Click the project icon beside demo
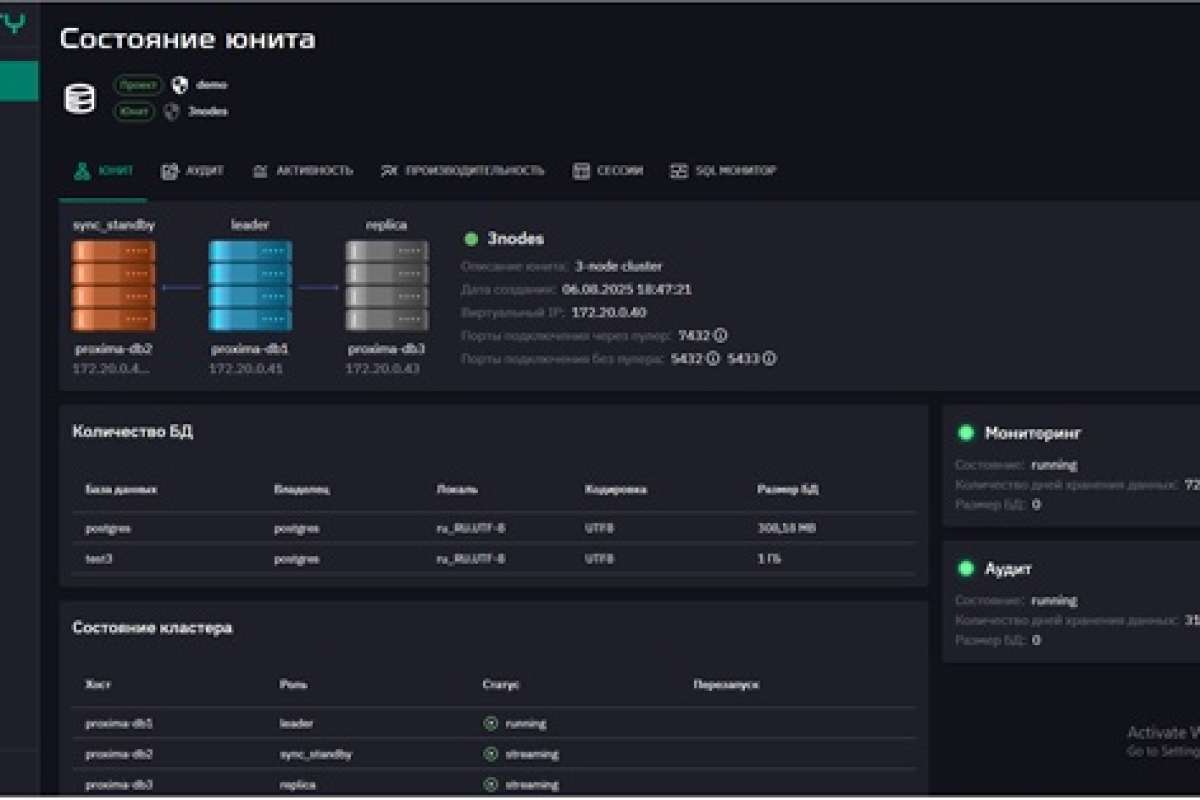This screenshot has height=800, width=1200. (180, 85)
